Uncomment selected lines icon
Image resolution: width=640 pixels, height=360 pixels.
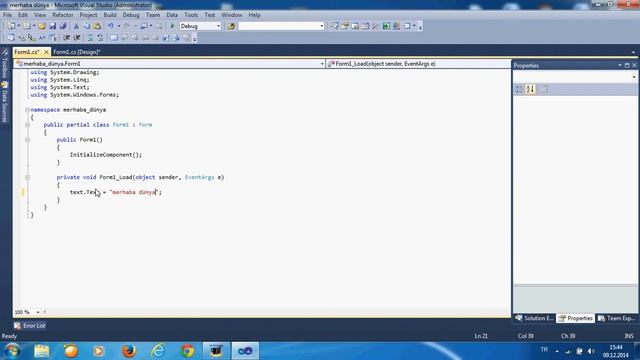click(x=100, y=38)
